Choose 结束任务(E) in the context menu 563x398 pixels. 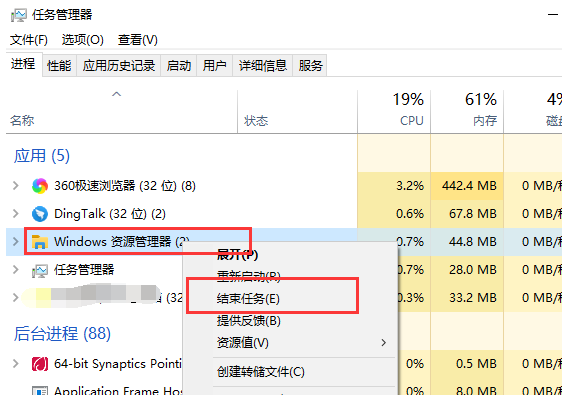pyautogui.click(x=248, y=298)
